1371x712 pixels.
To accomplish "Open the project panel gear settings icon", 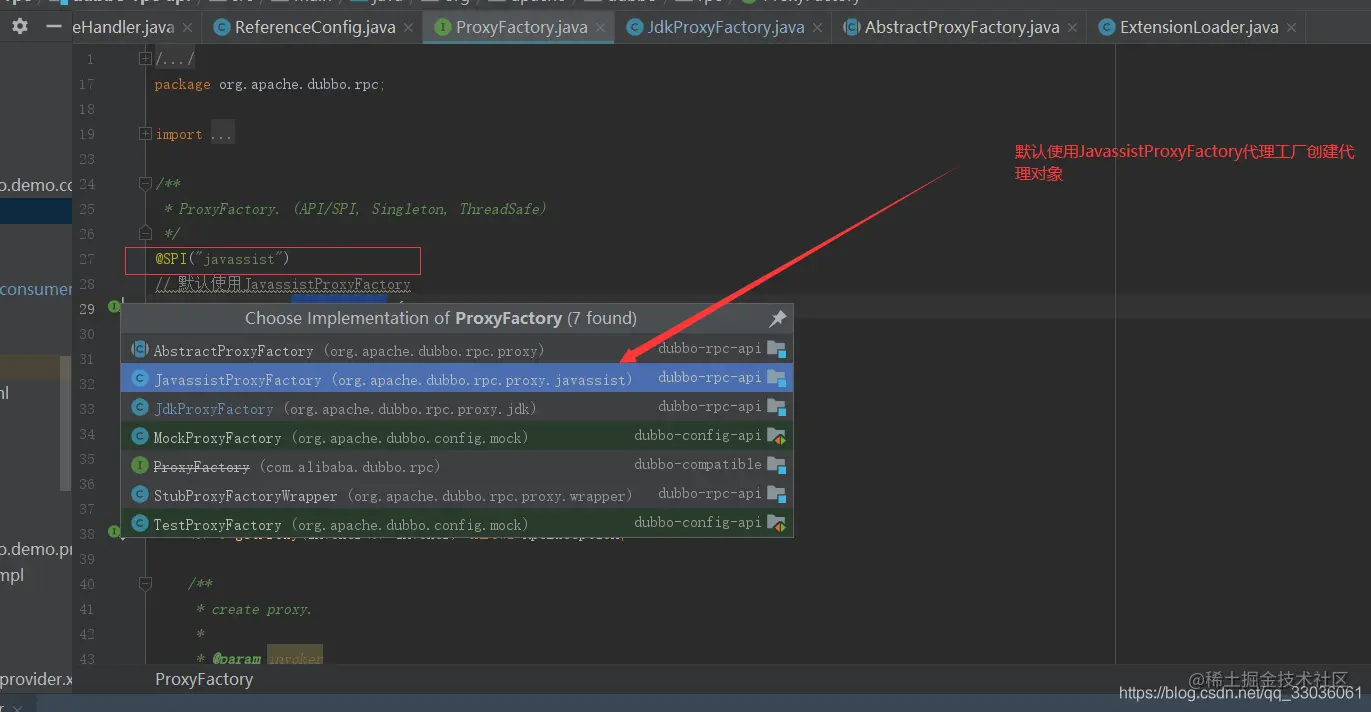I will tap(20, 27).
